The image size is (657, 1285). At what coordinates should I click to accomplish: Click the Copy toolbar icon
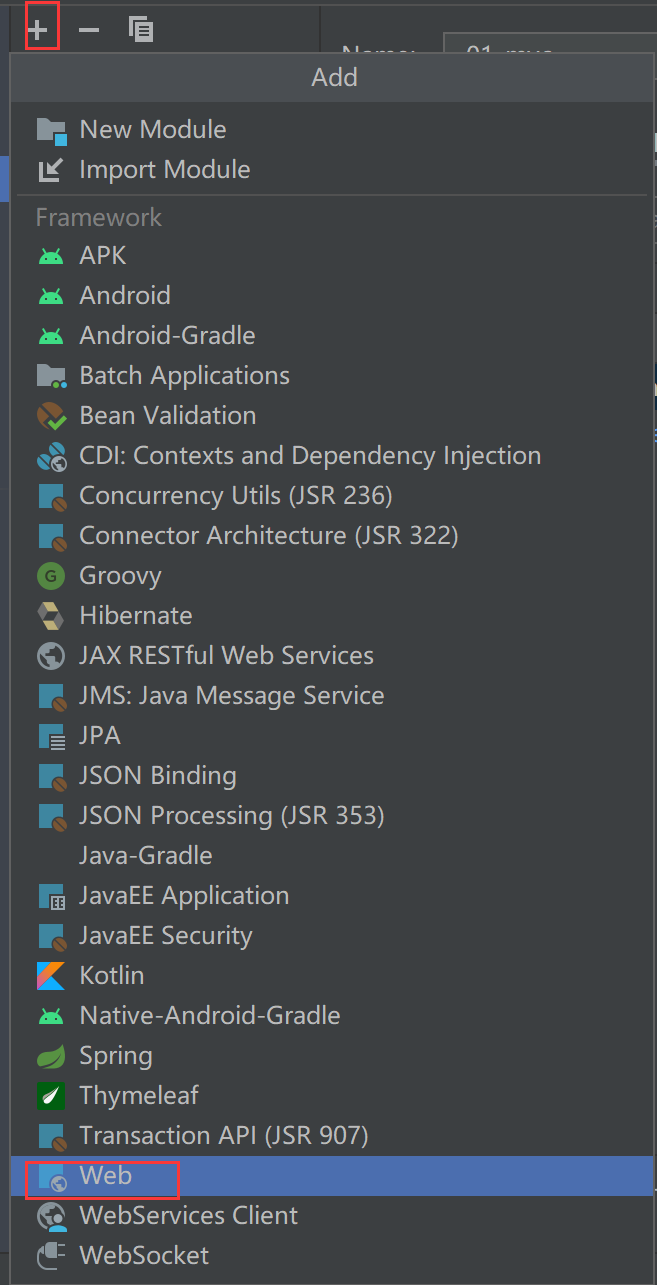pyautogui.click(x=141, y=29)
